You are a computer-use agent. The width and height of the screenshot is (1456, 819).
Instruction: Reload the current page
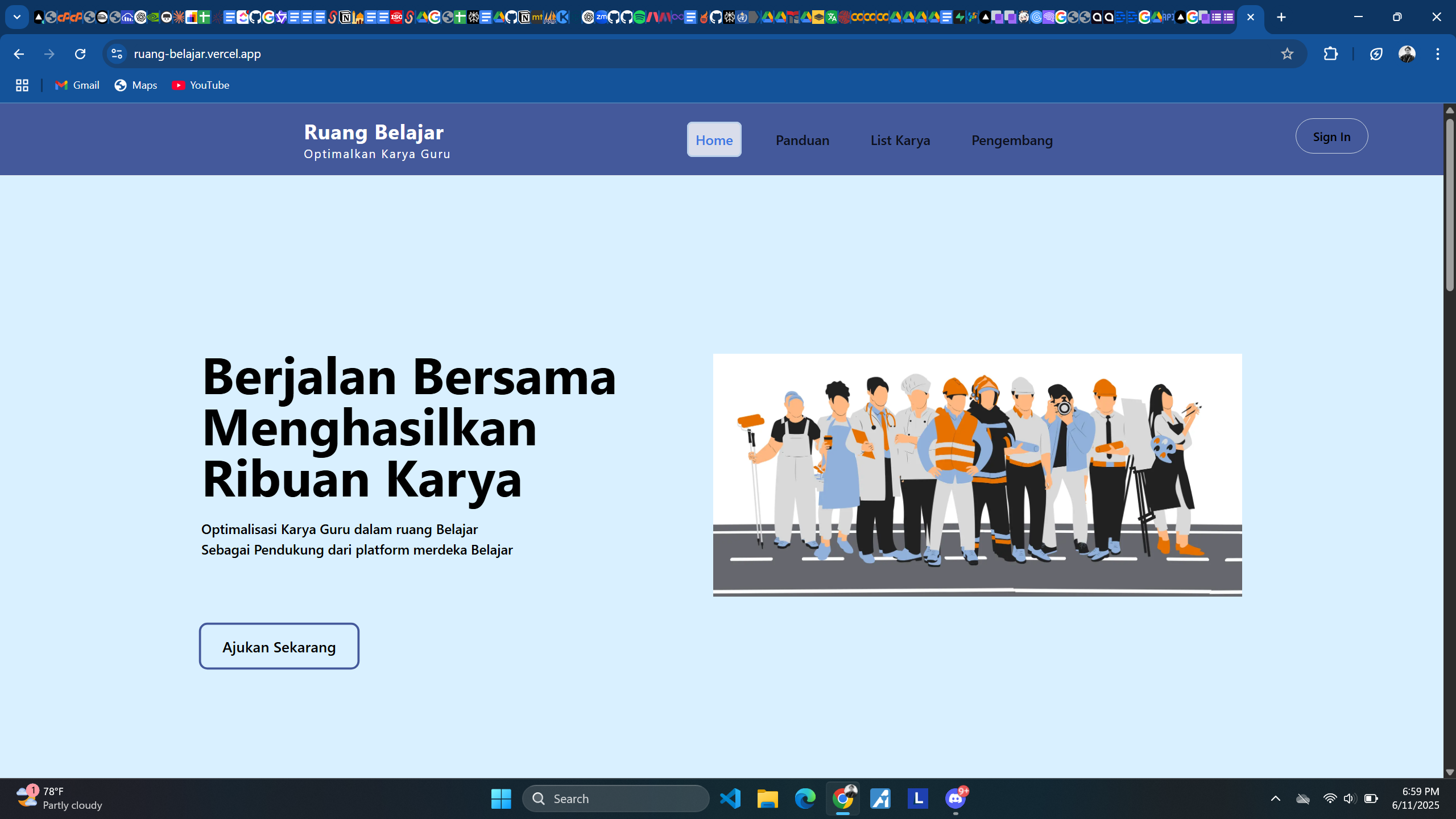(x=80, y=54)
